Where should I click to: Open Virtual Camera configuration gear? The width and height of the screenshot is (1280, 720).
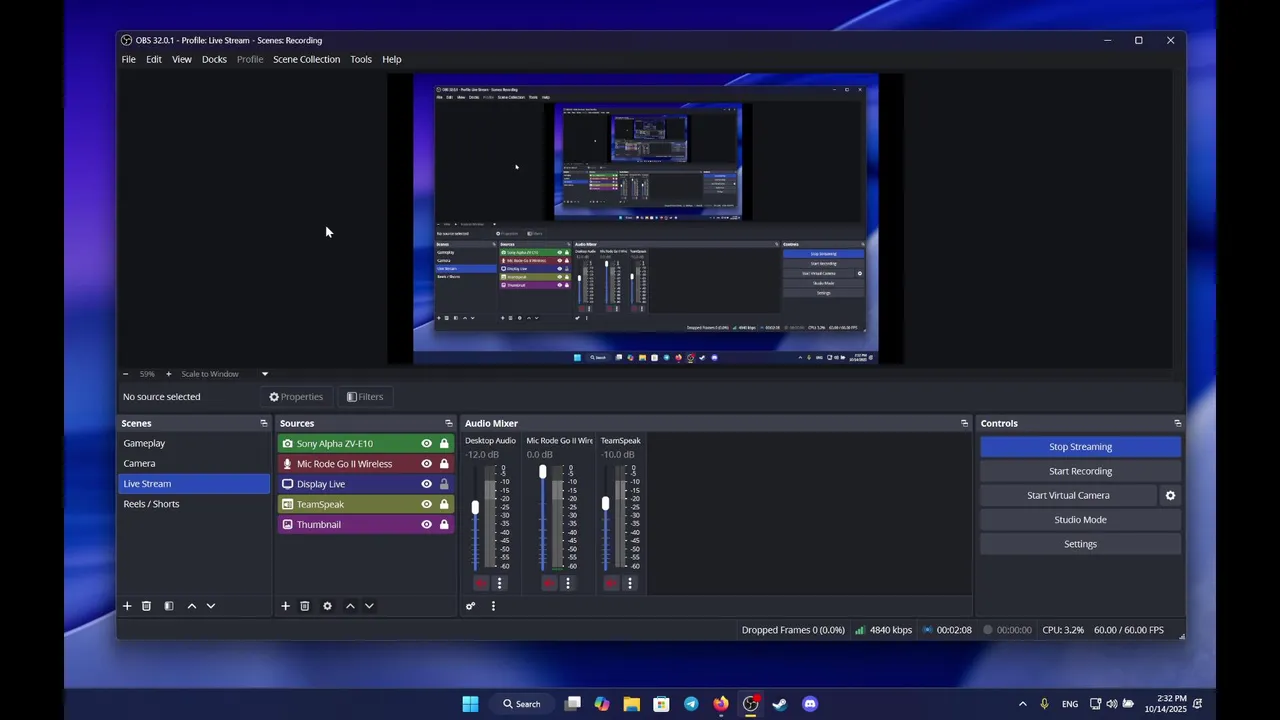(1170, 495)
